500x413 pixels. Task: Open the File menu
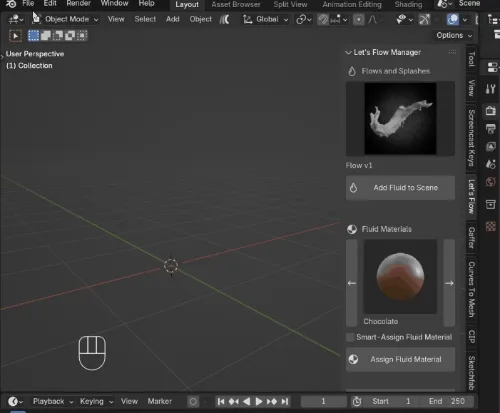28,3
